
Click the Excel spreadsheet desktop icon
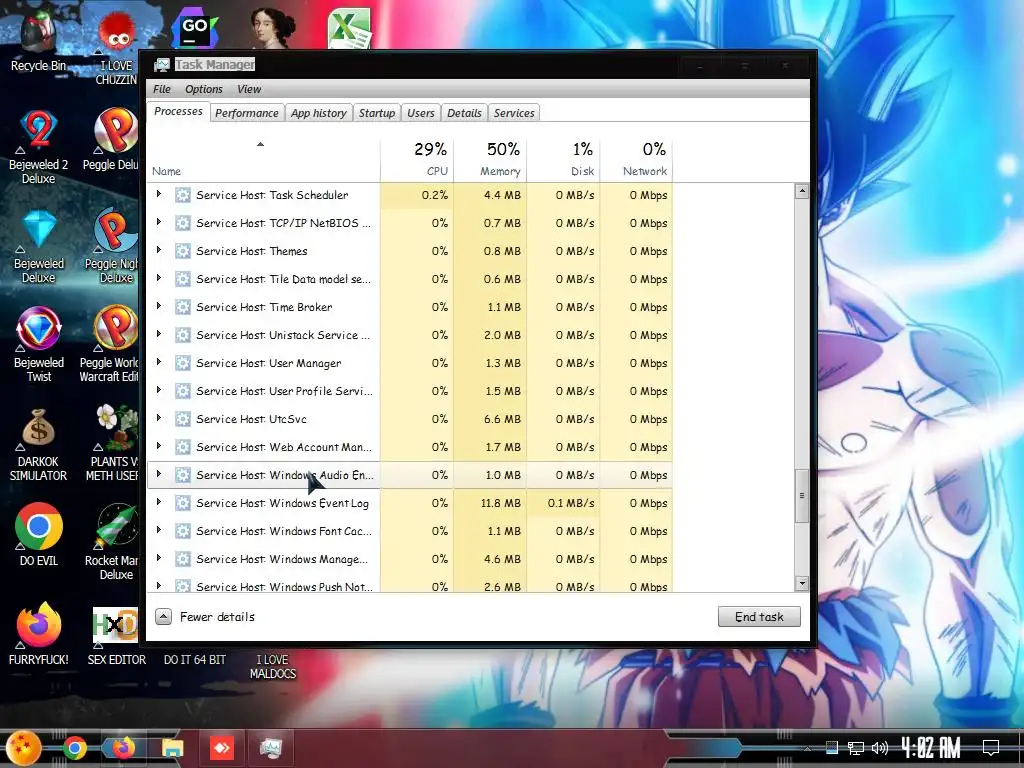[349, 27]
